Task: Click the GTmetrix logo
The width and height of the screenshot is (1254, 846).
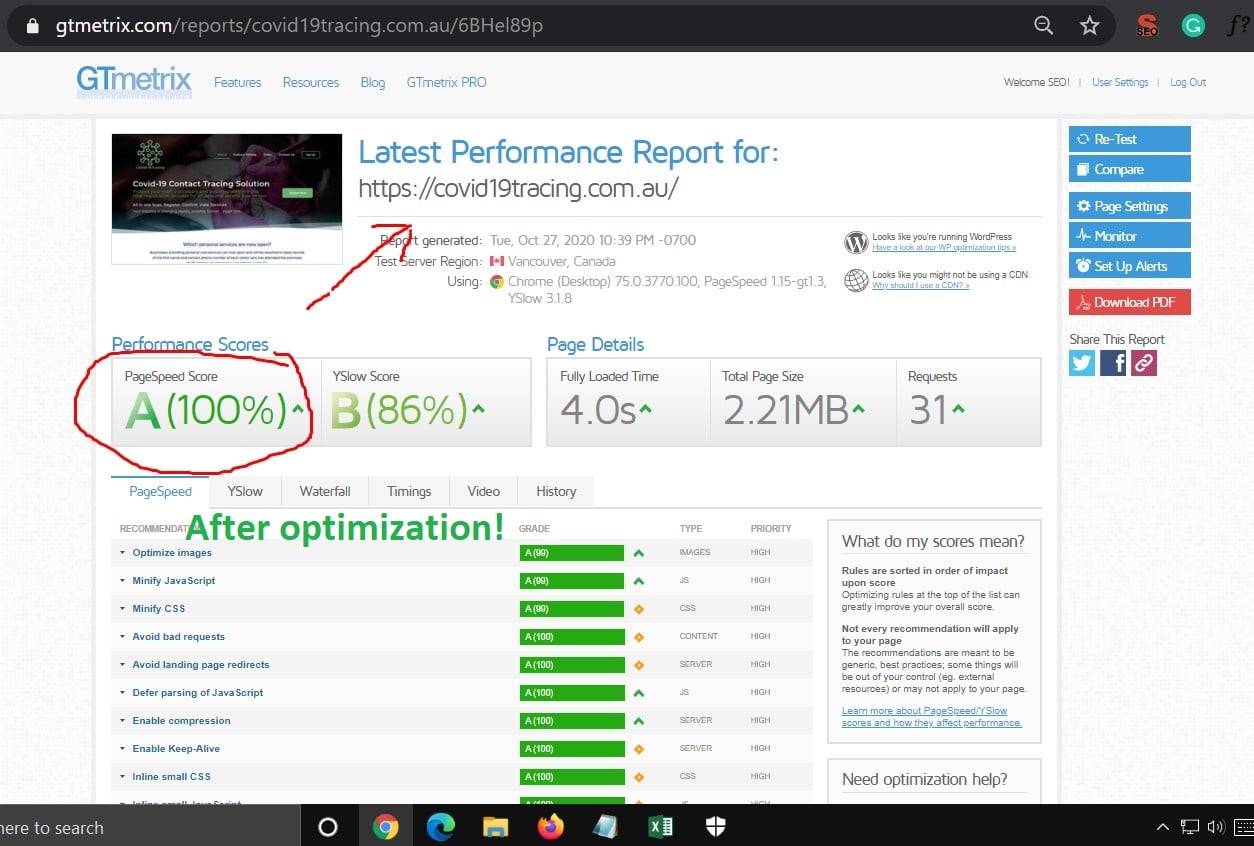Action: tap(133, 83)
